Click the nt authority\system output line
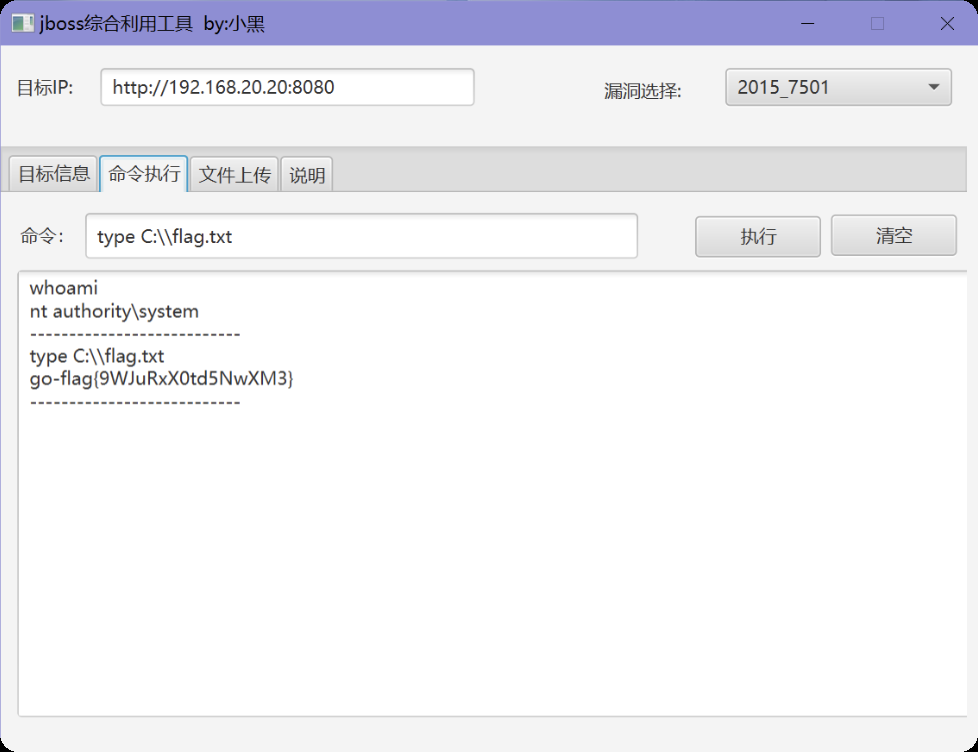 coord(114,312)
